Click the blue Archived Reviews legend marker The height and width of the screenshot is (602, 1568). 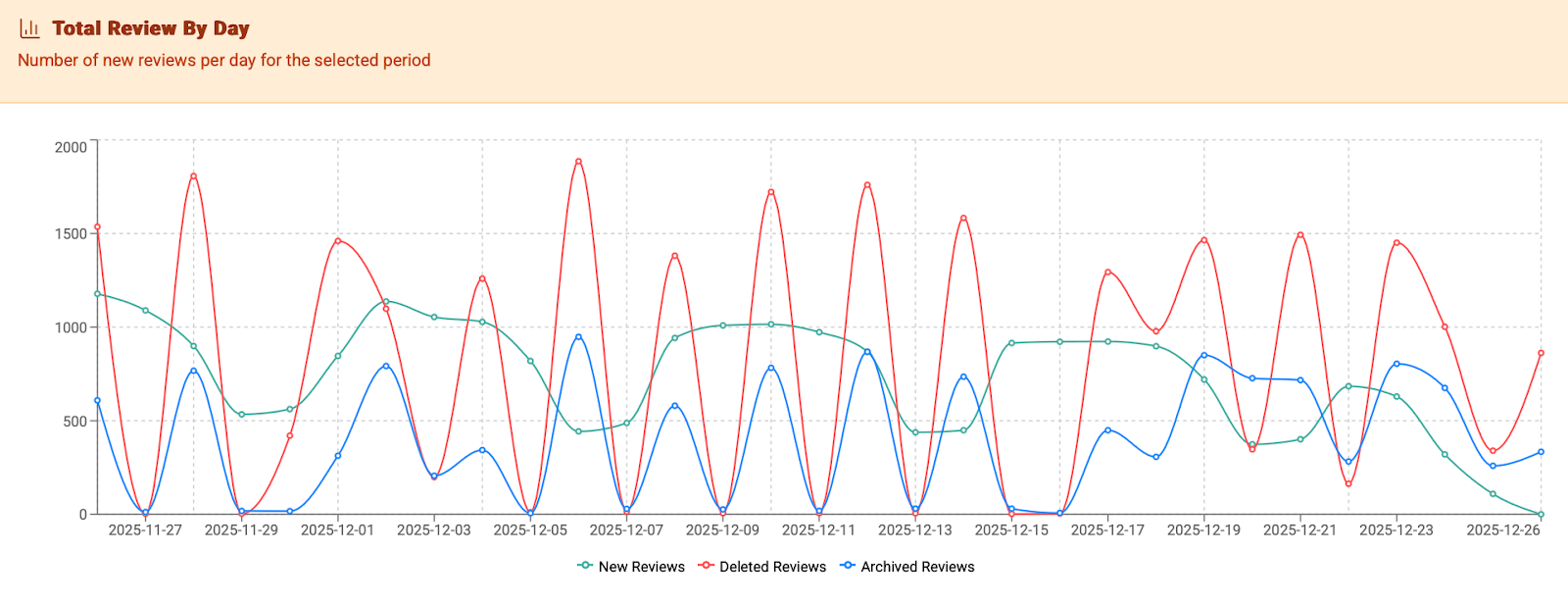click(848, 566)
